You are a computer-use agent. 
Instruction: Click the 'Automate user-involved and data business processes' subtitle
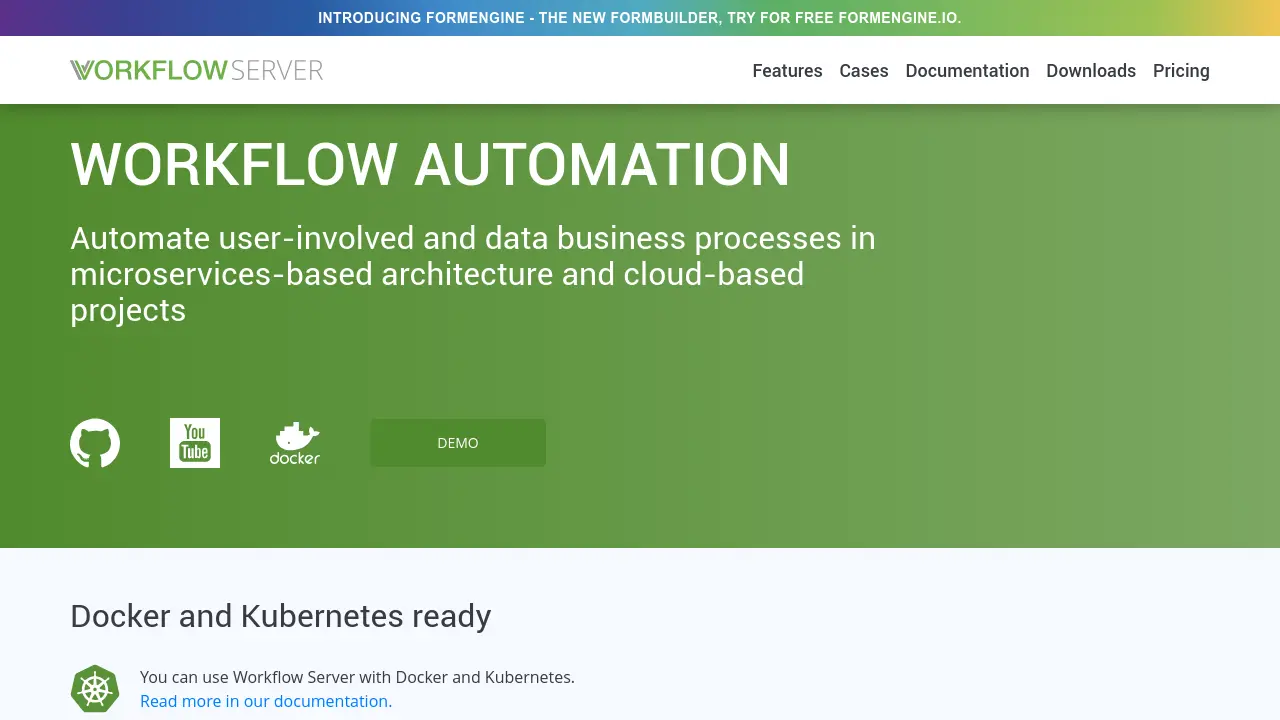click(x=473, y=274)
